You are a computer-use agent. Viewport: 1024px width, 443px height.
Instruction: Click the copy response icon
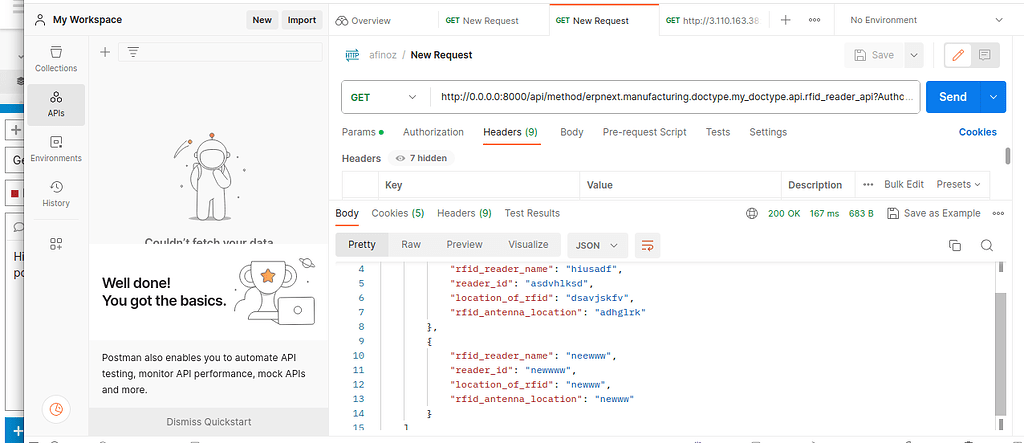click(x=955, y=245)
